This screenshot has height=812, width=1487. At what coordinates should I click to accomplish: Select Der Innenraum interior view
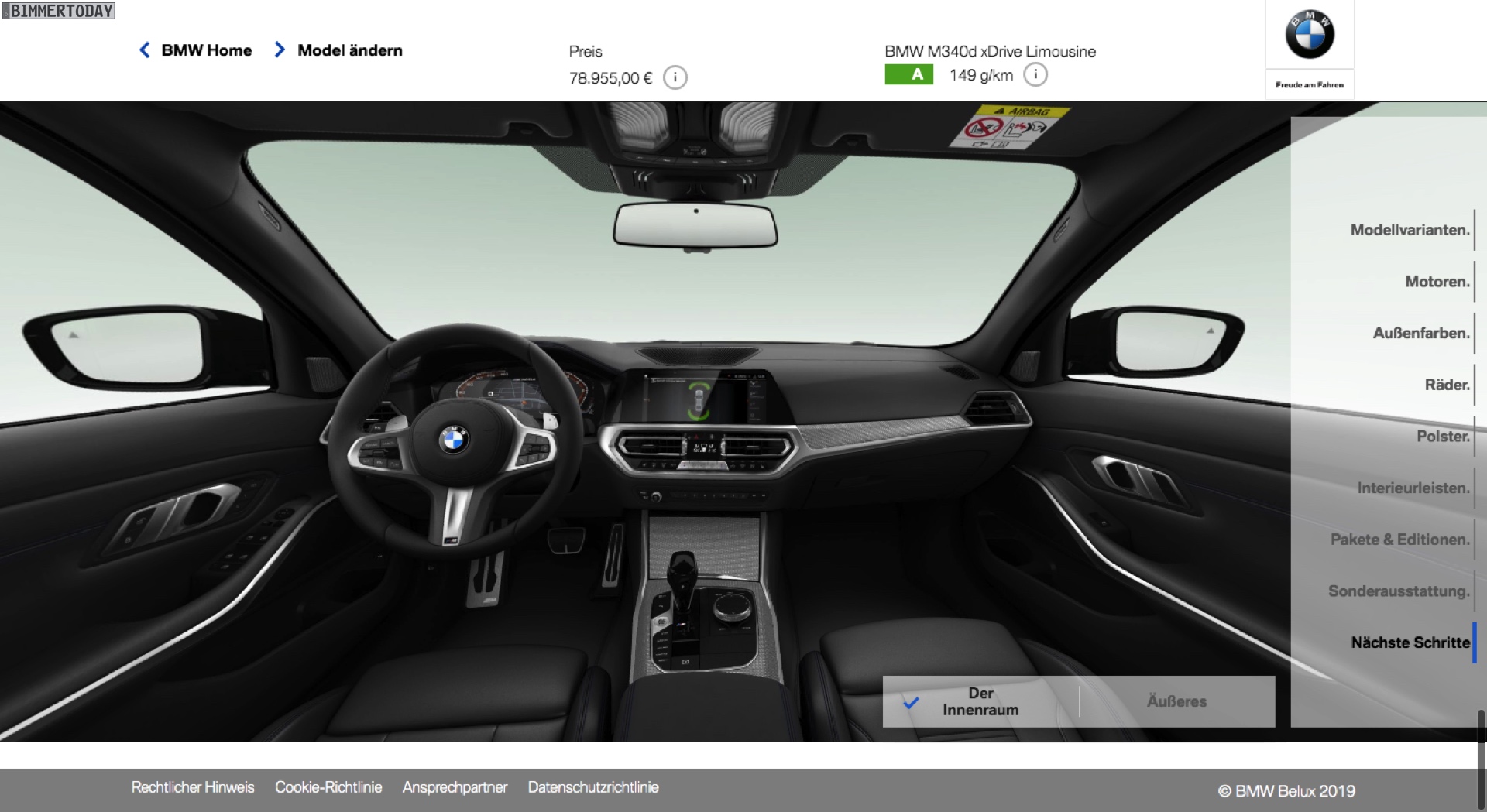tap(980, 701)
